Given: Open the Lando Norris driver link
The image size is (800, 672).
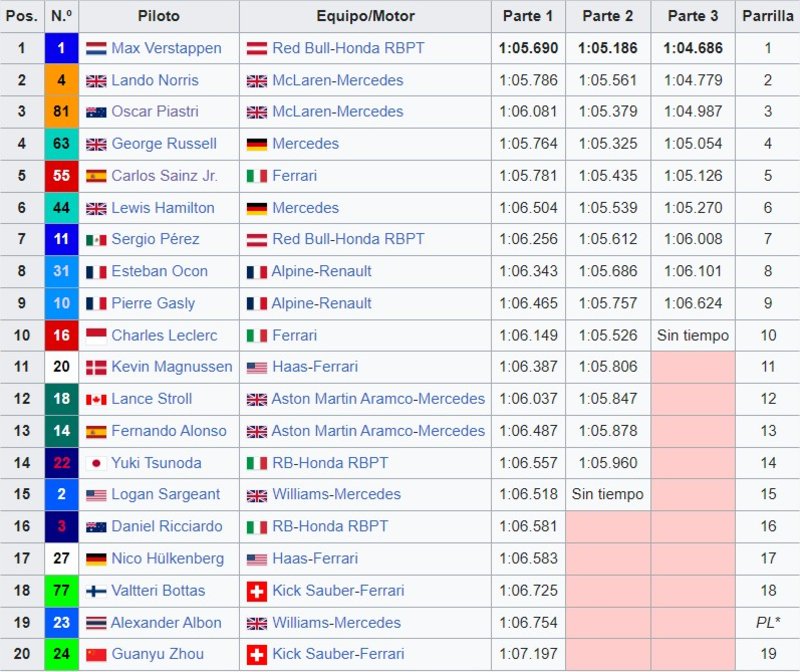Looking at the screenshot, I should pyautogui.click(x=155, y=80).
